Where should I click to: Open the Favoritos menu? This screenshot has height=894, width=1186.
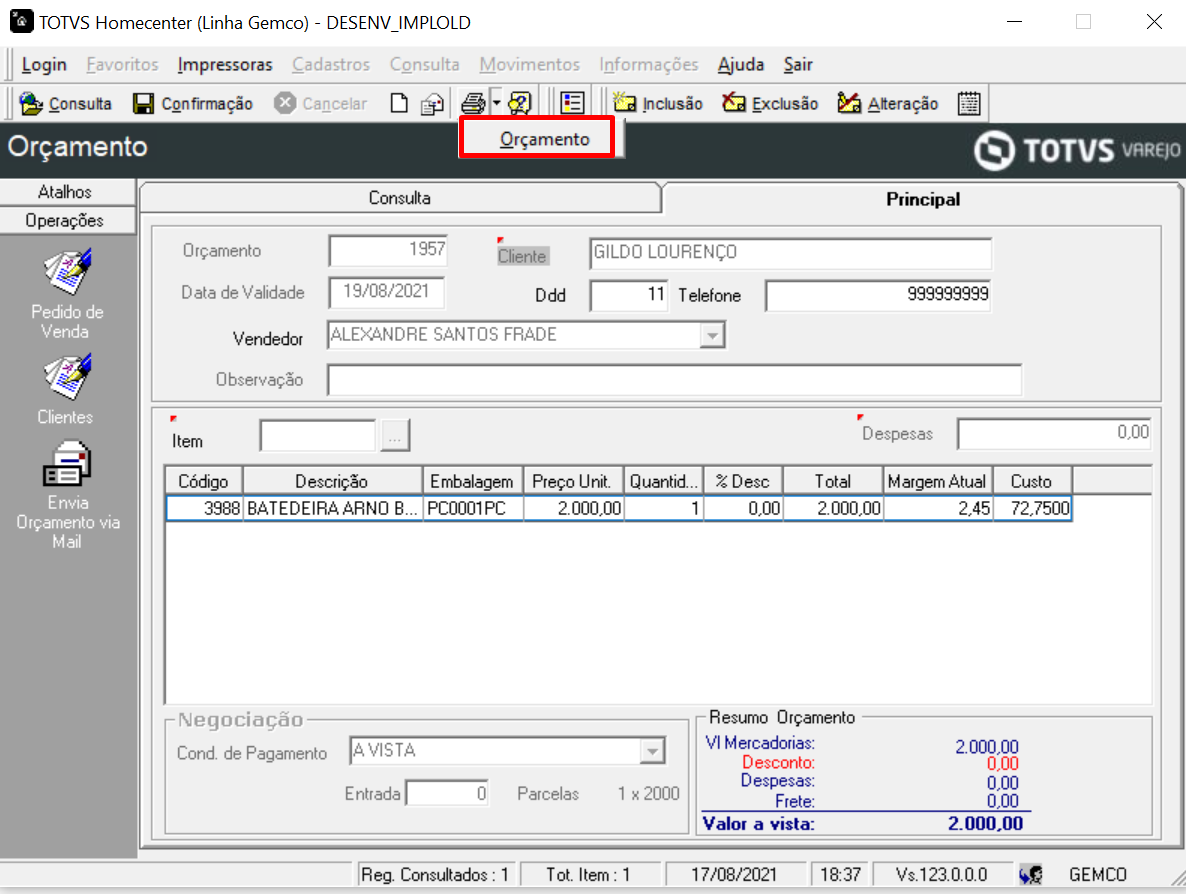(x=122, y=65)
